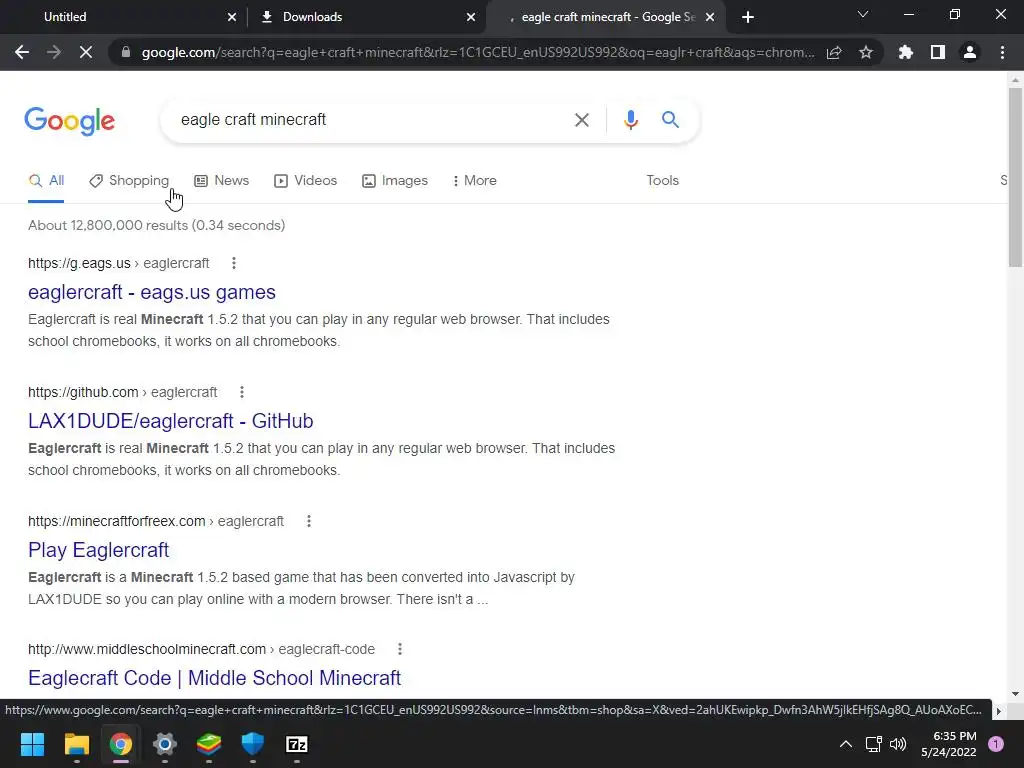Open options for the github.com result
1024x768 pixels.
[242, 392]
